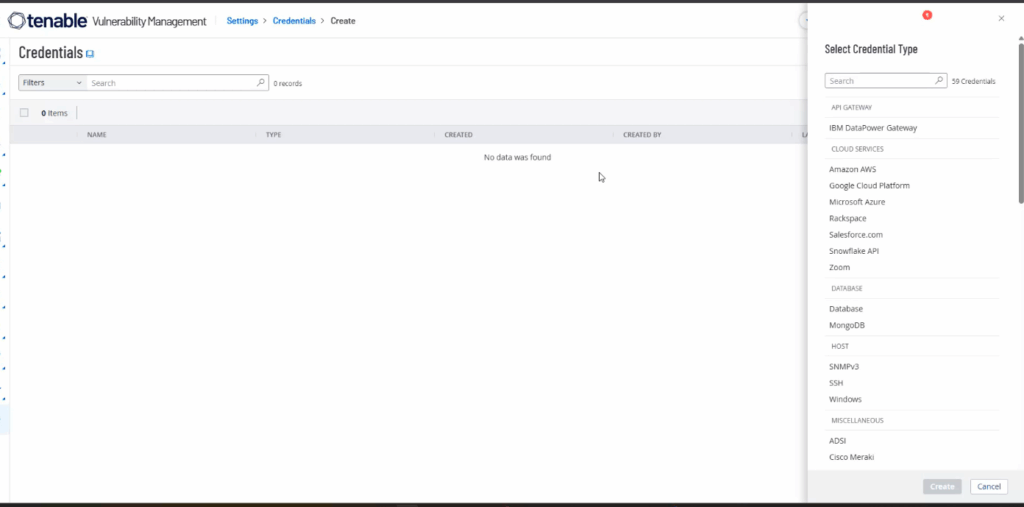Click the Tenable logo icon

[x=16, y=21]
